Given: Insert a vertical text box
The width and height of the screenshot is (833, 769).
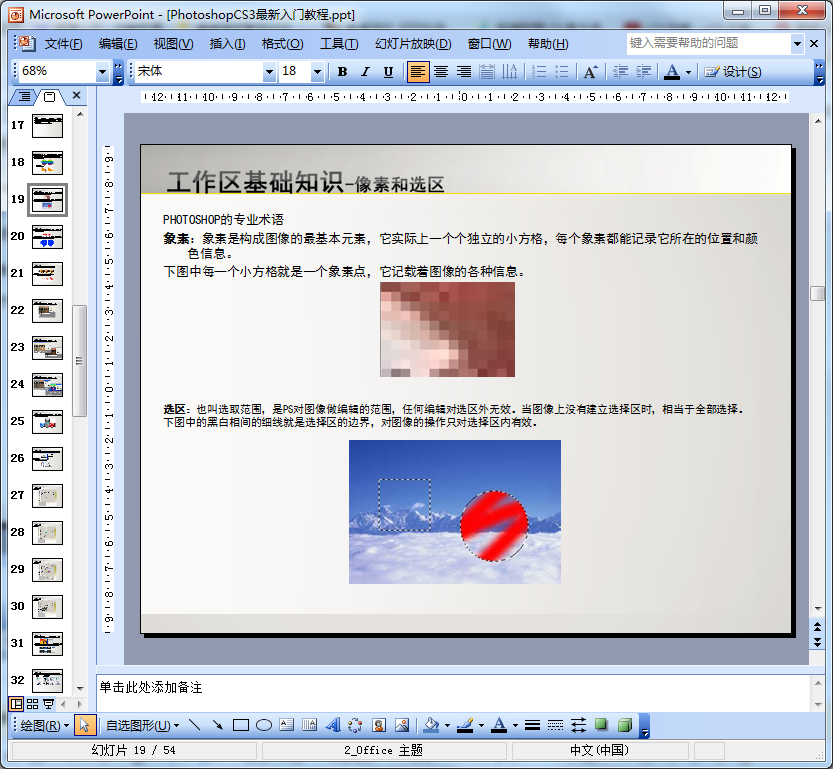Looking at the screenshot, I should pyautogui.click(x=309, y=725).
